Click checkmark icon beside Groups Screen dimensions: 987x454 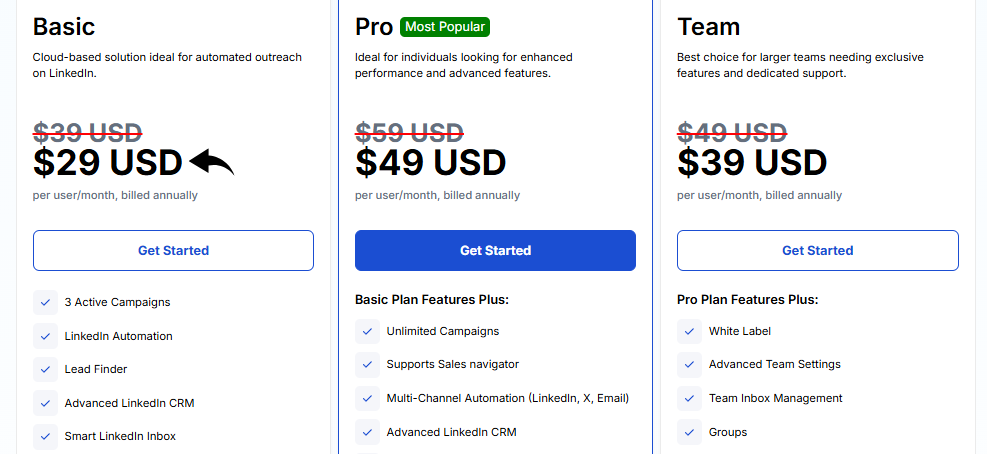click(689, 432)
